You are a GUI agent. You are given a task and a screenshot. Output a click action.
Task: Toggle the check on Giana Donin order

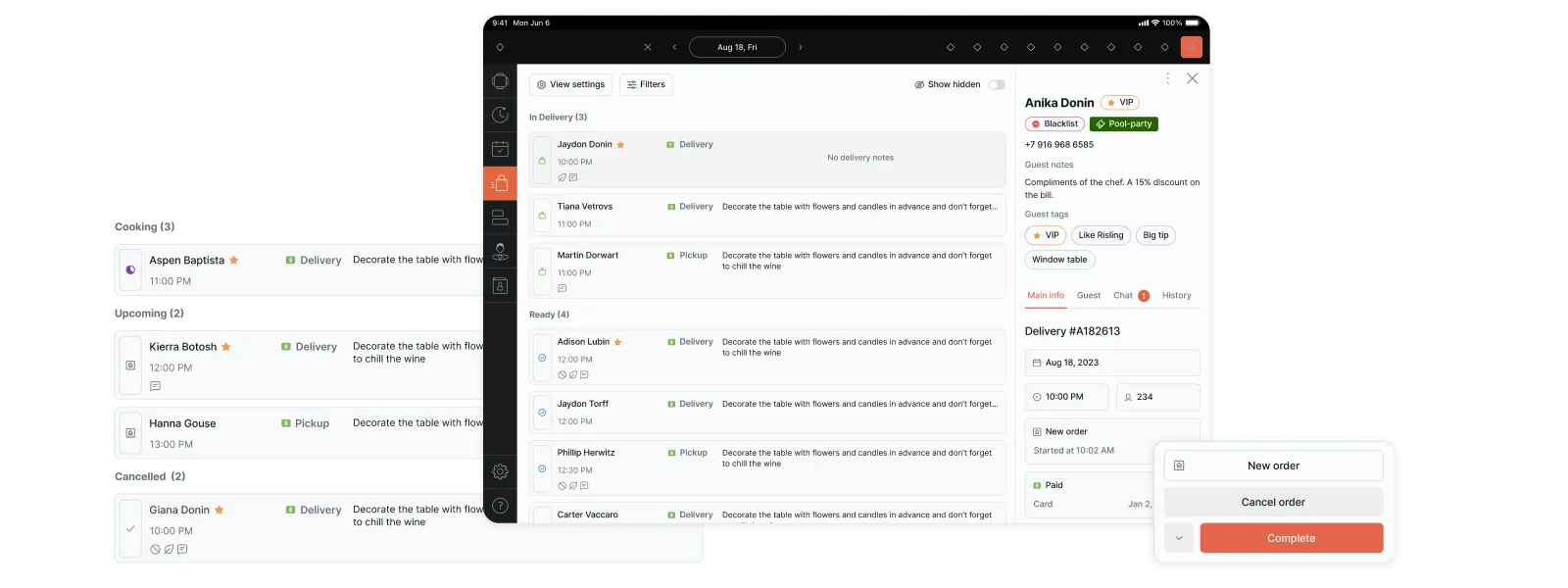[130, 528]
